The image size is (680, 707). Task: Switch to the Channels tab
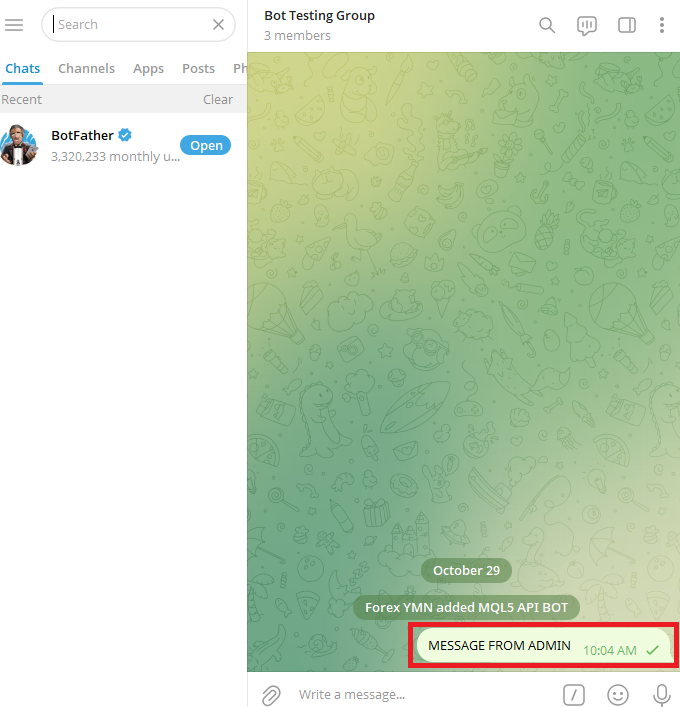(86, 69)
